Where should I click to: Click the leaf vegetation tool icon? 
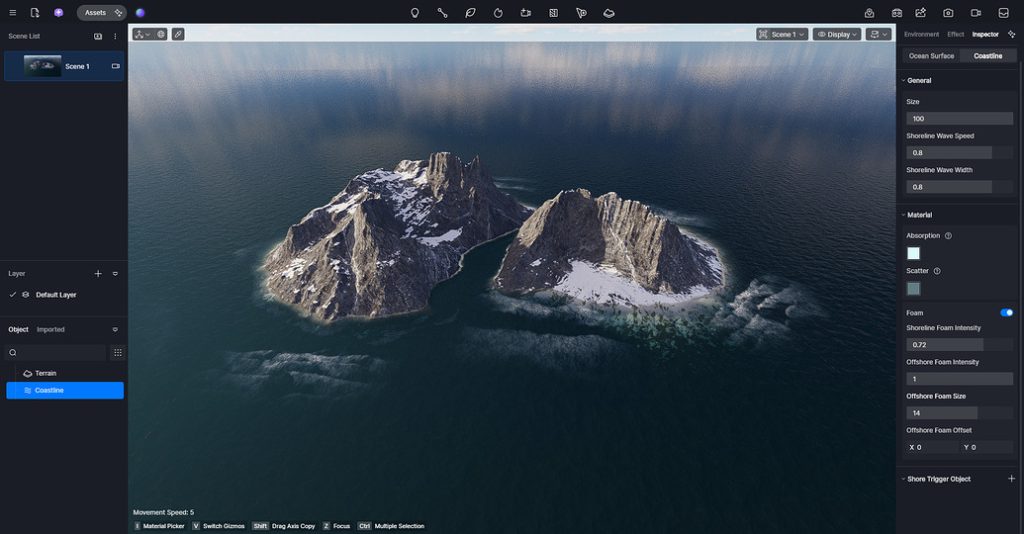(470, 13)
